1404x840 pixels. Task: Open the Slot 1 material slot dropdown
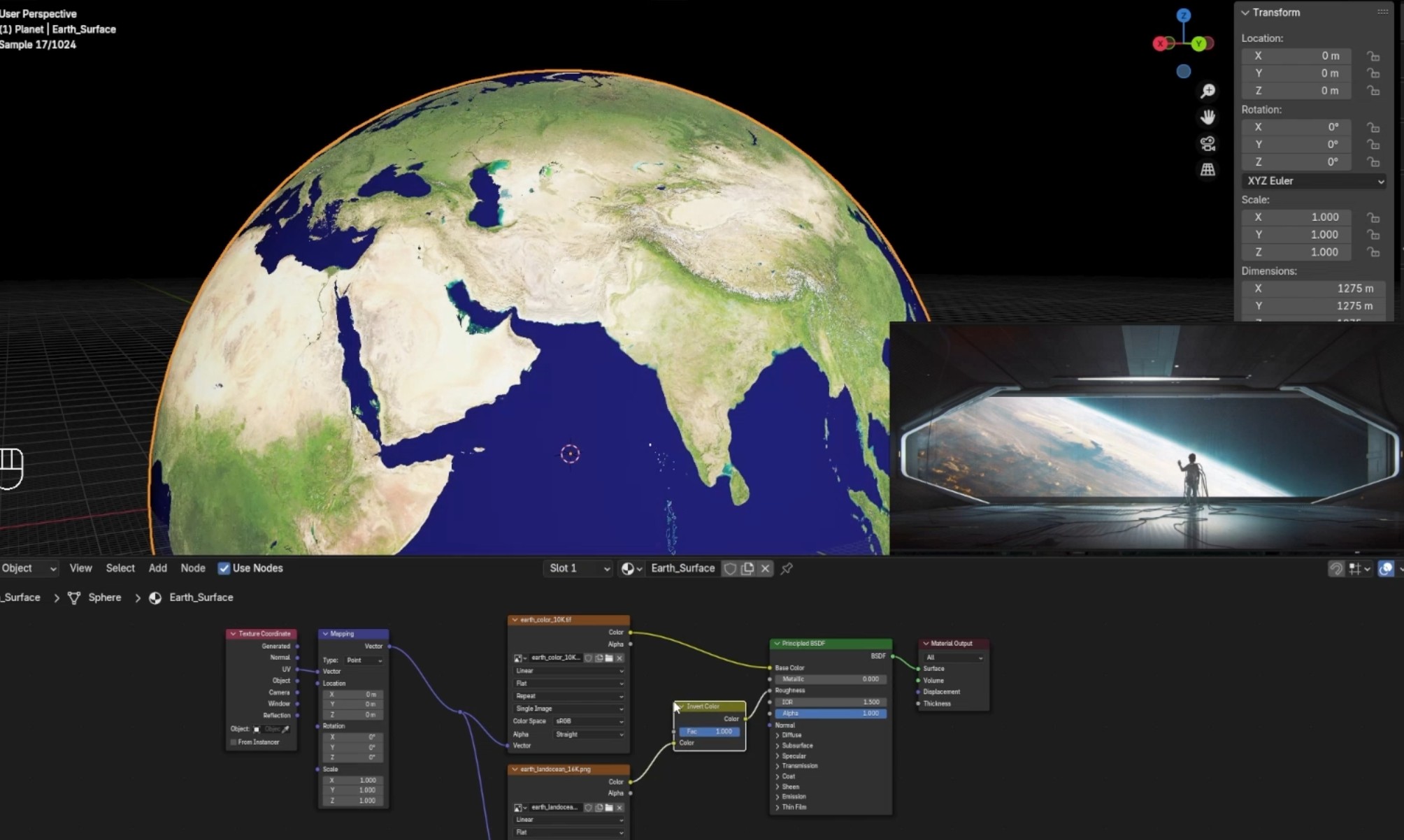pos(578,569)
